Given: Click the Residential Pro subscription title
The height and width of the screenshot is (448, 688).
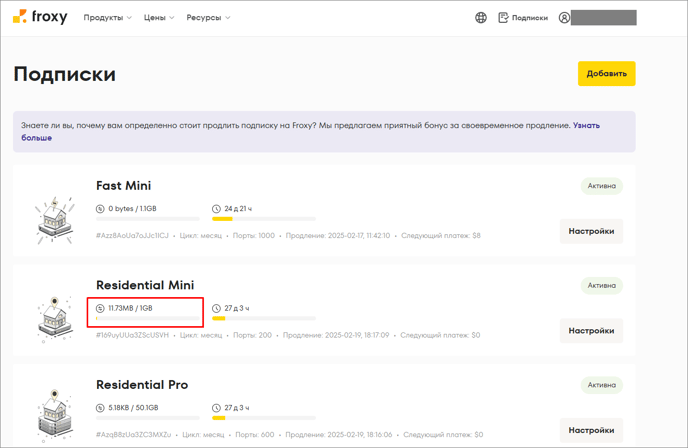Looking at the screenshot, I should [142, 385].
